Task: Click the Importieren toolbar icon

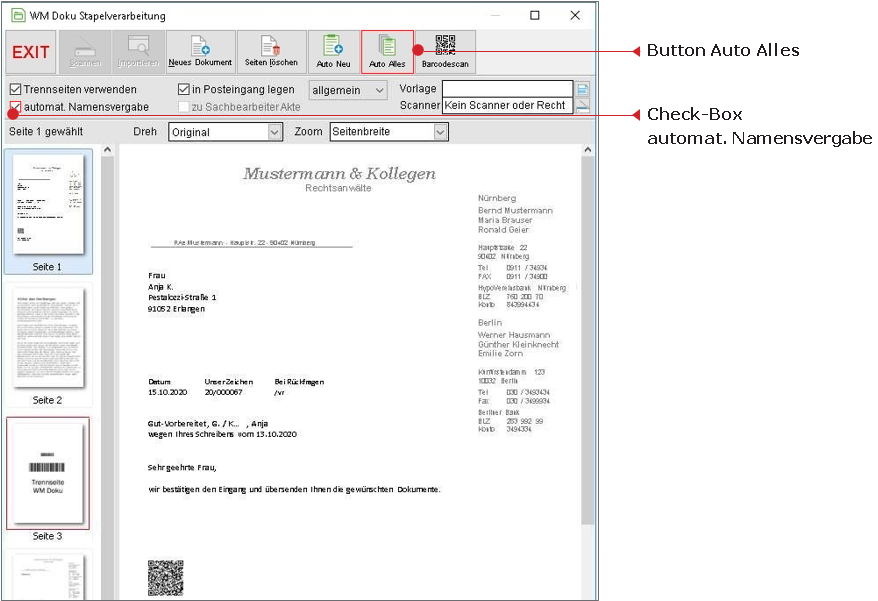Action: [138, 52]
